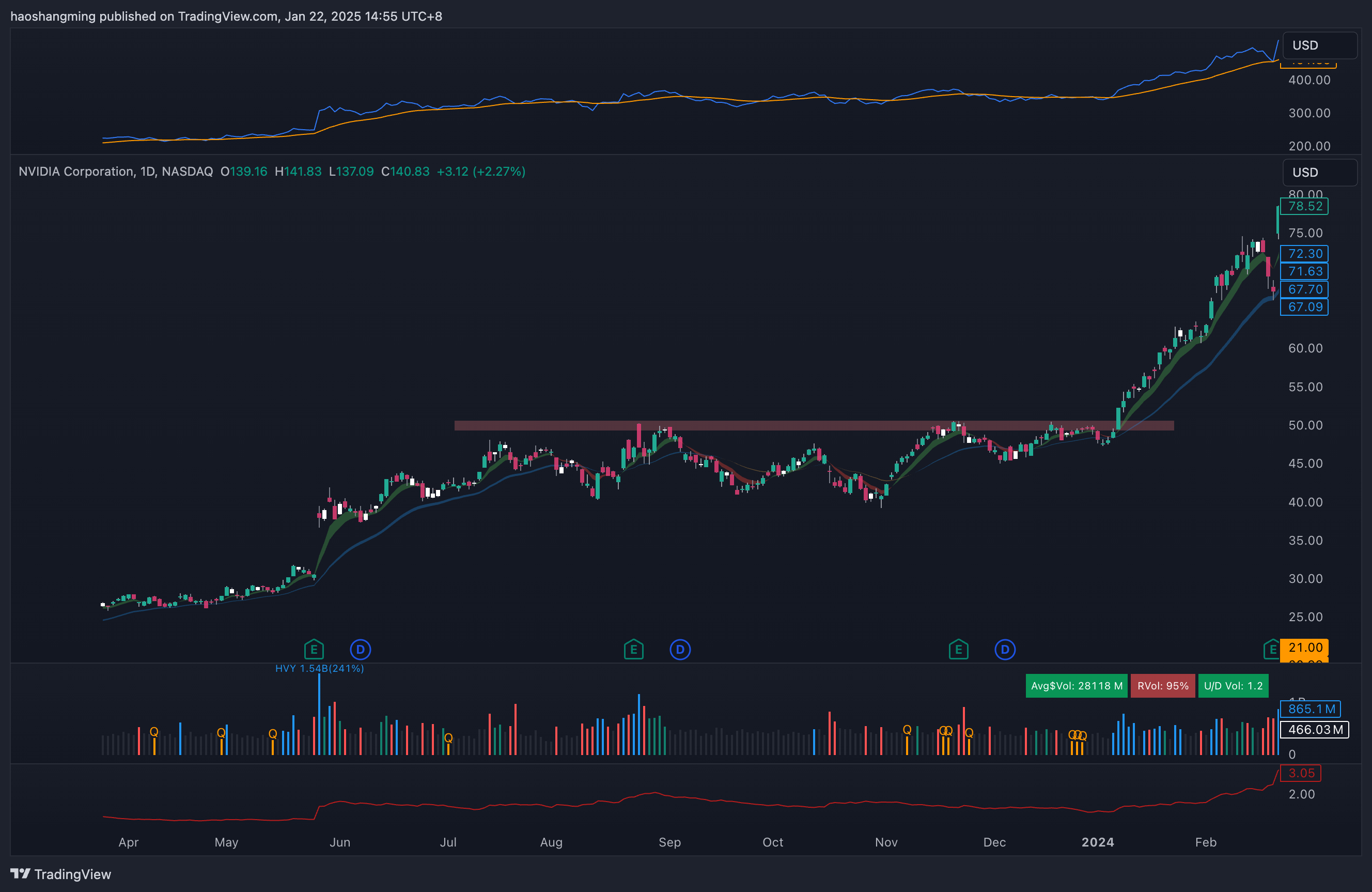1372x892 pixels.
Task: Select the 78.52 last price label
Action: click(1304, 206)
